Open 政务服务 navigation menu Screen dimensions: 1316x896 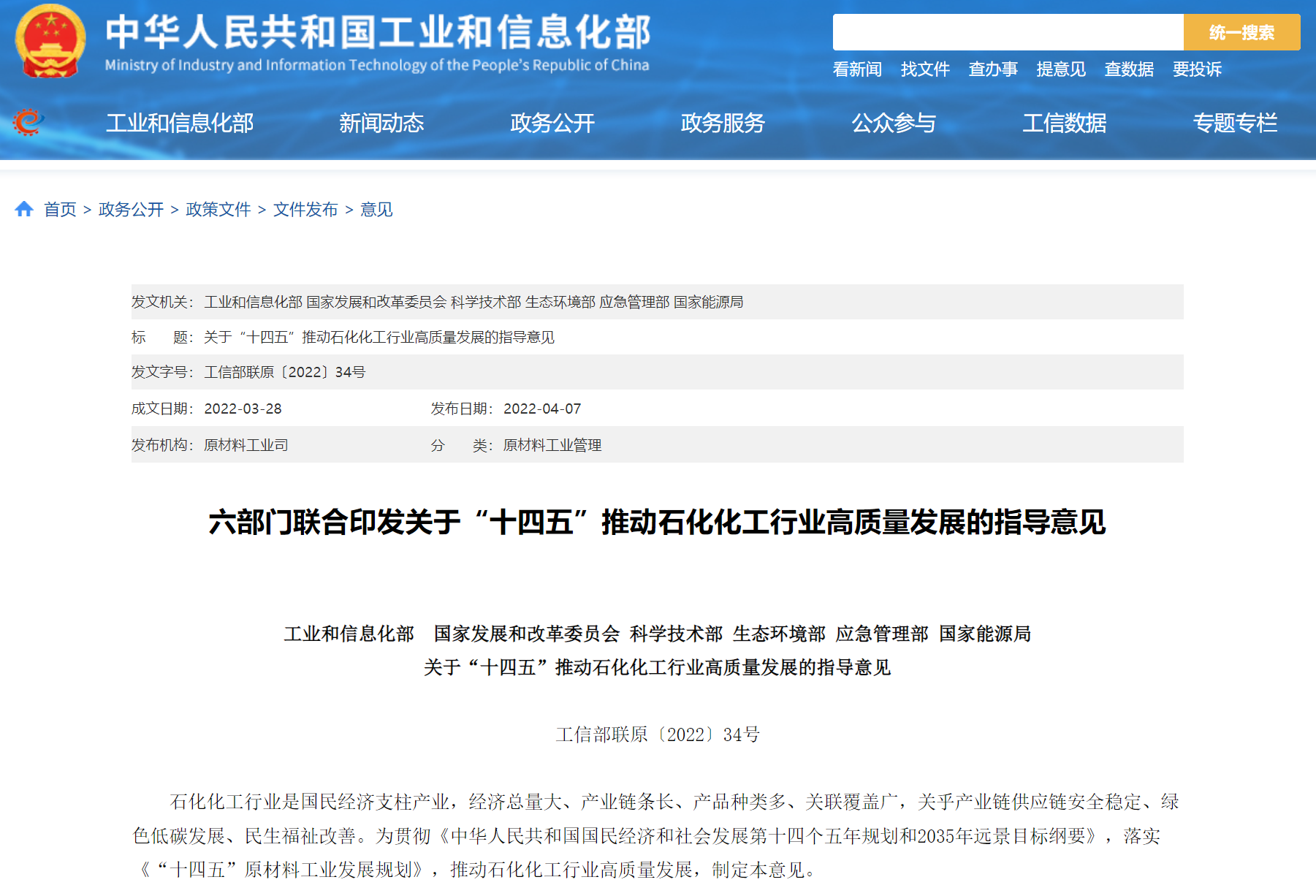click(723, 123)
